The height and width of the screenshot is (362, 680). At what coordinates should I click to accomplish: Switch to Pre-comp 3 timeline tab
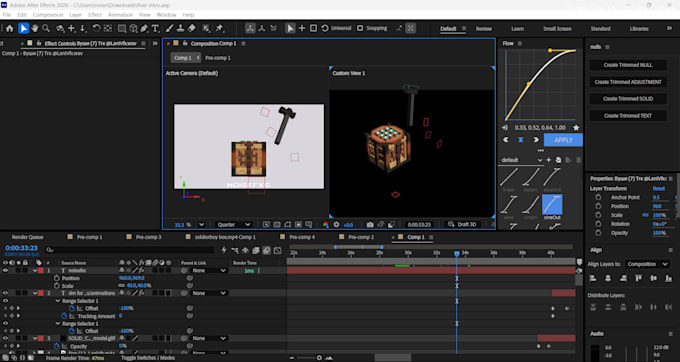point(148,237)
